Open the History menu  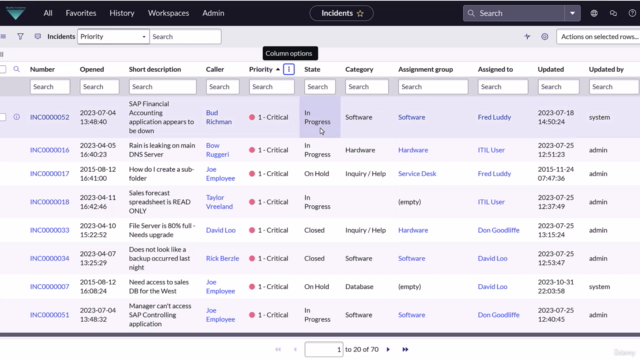[x=122, y=13]
